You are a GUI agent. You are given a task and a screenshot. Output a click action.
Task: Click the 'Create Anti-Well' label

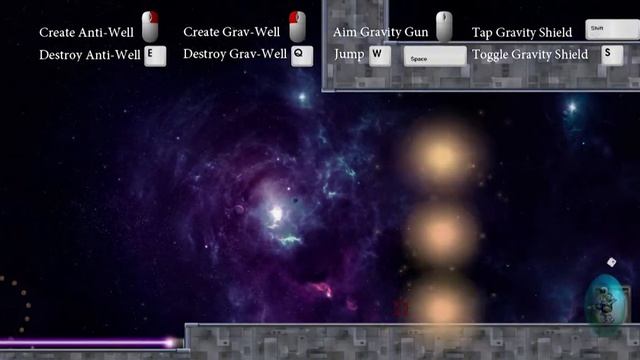click(x=86, y=33)
